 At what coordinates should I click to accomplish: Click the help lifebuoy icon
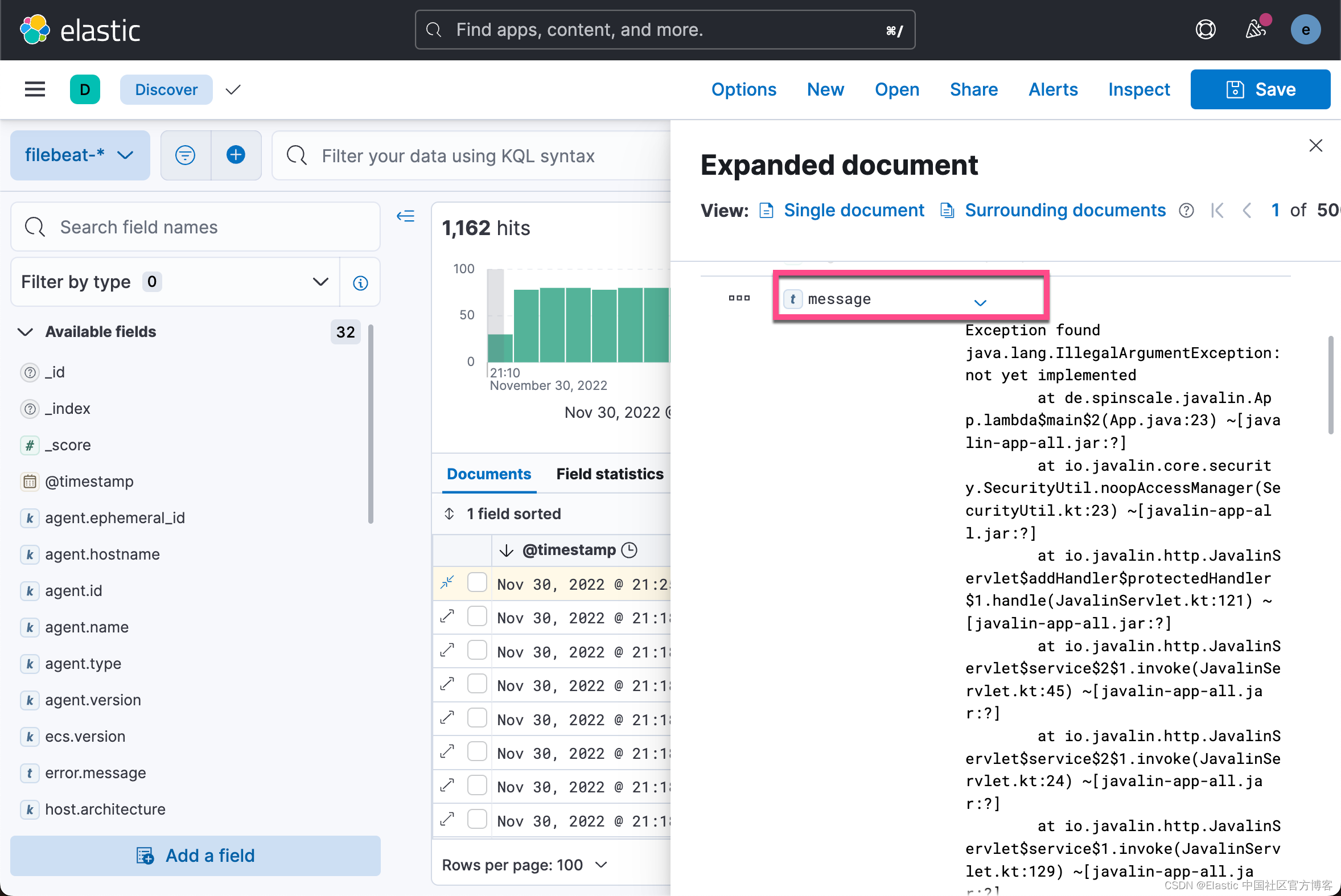[x=1206, y=30]
